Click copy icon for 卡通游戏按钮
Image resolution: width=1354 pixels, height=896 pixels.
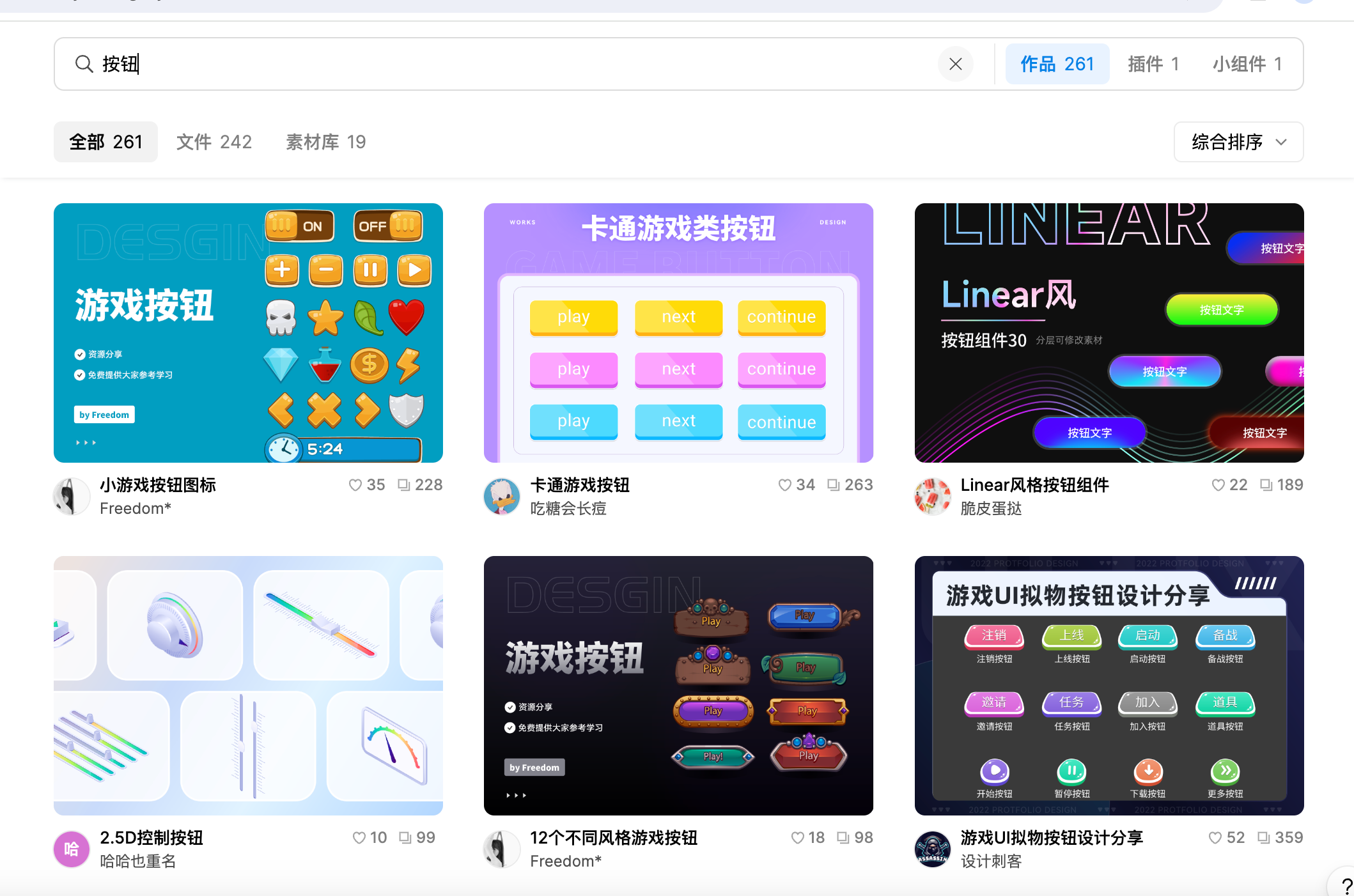tap(833, 485)
